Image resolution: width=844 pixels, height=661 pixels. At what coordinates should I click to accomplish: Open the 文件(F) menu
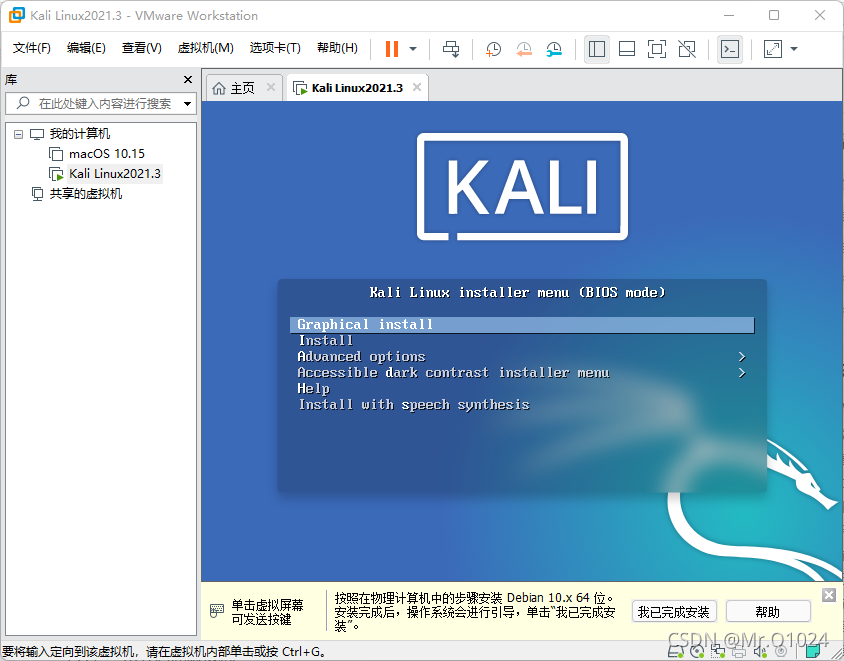[32, 48]
